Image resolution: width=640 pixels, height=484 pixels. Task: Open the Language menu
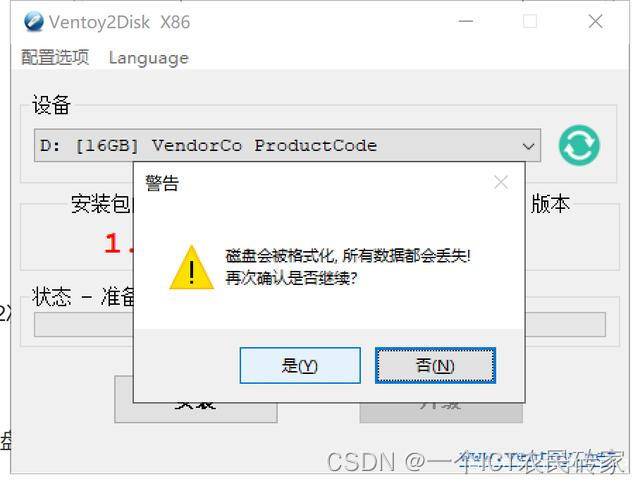(149, 58)
